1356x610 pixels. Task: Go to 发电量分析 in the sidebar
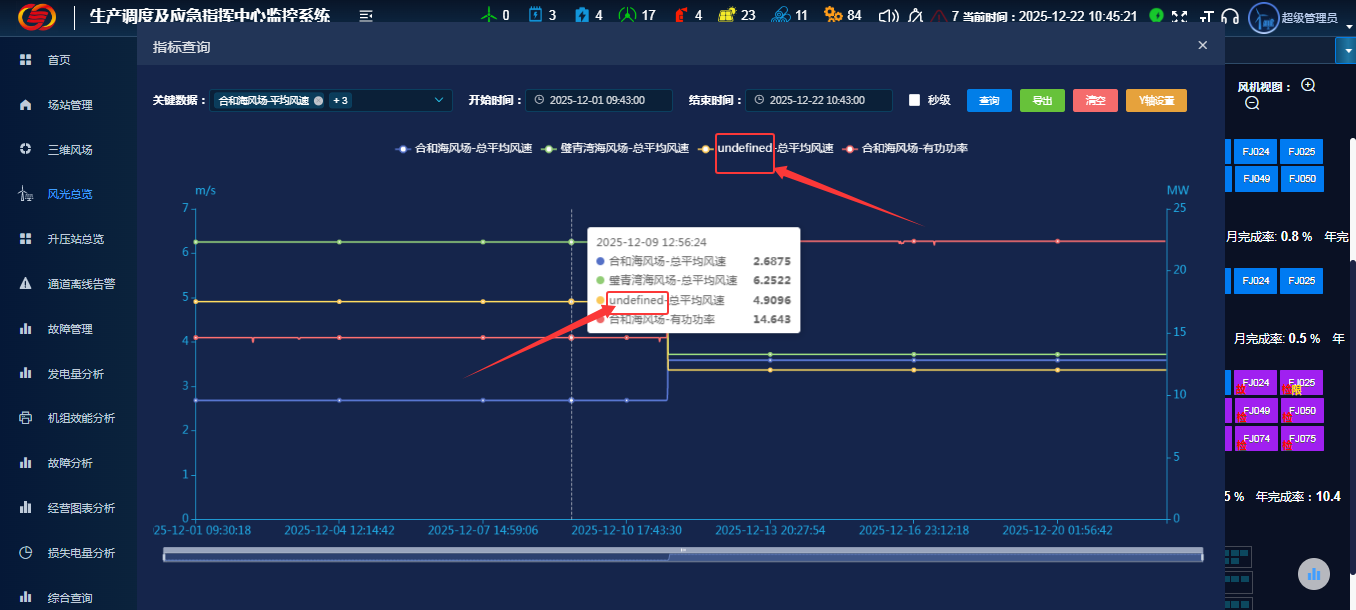[75, 374]
